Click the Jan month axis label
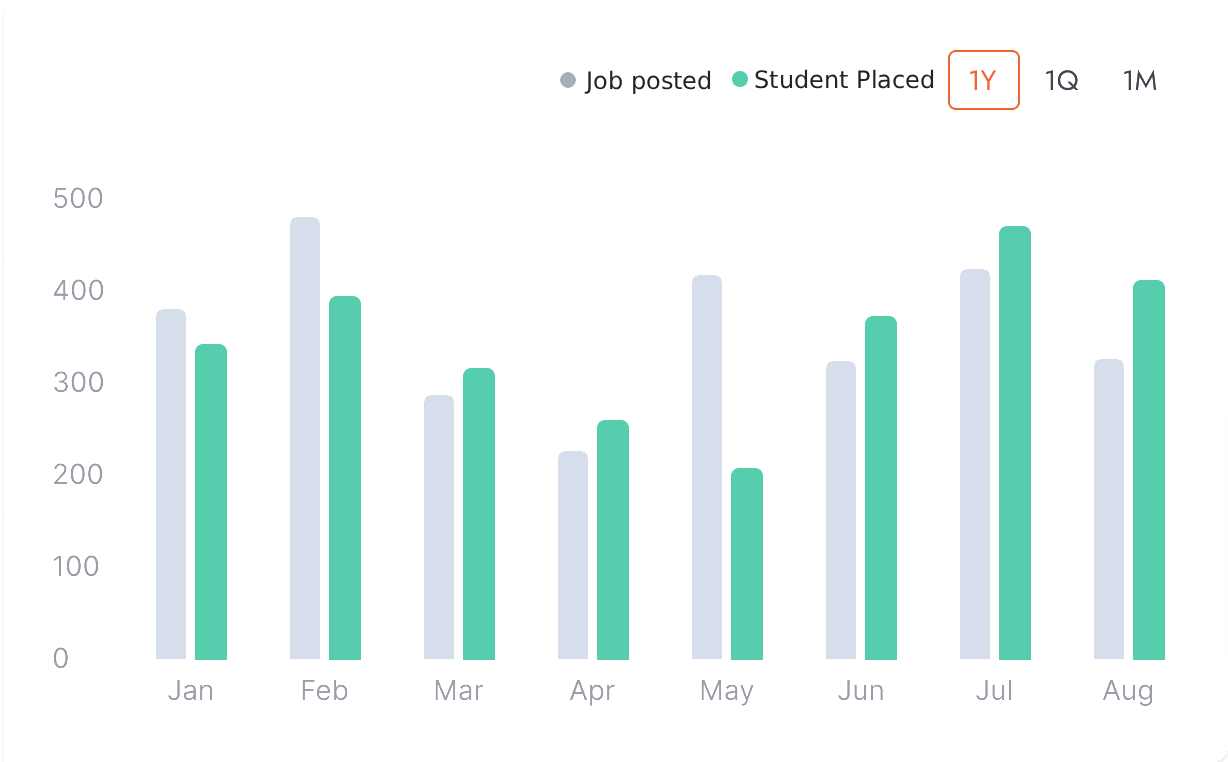Screen dimensions: 1228x762 tap(190, 691)
